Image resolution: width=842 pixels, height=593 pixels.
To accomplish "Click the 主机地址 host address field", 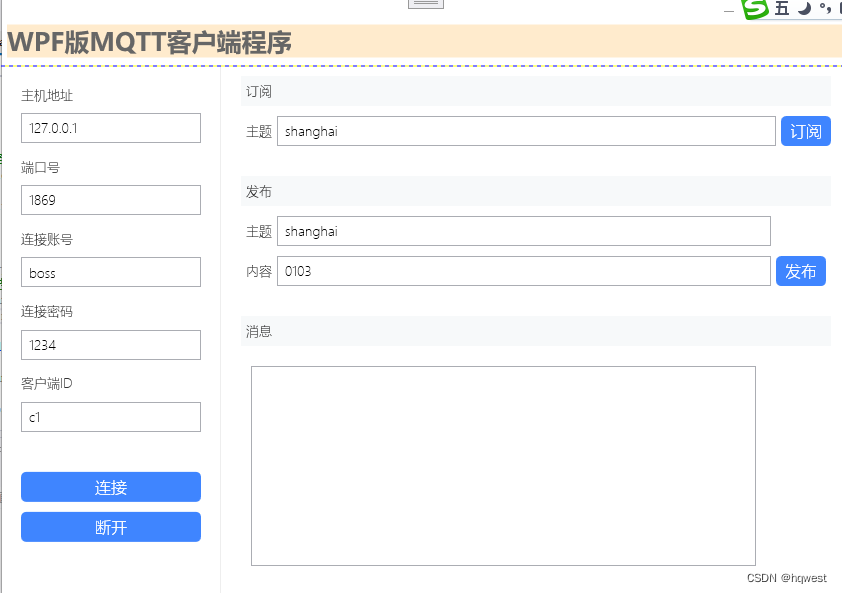I will pyautogui.click(x=110, y=128).
